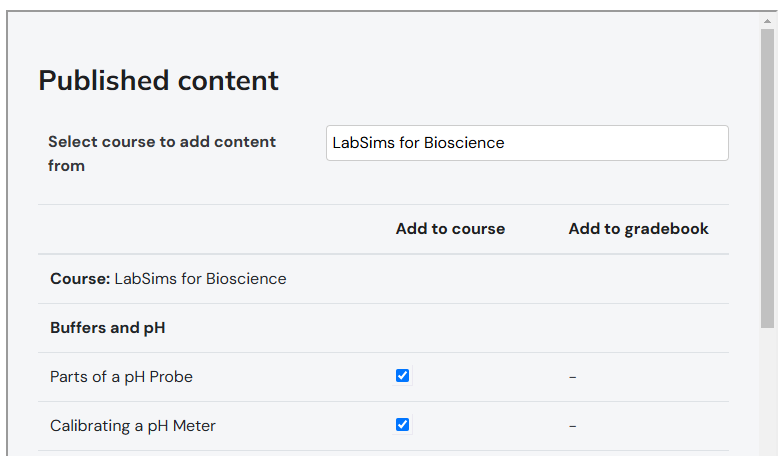Click the Parts of a pH Probe title
This screenshot has height=456, width=783.
pyautogui.click(x=121, y=377)
